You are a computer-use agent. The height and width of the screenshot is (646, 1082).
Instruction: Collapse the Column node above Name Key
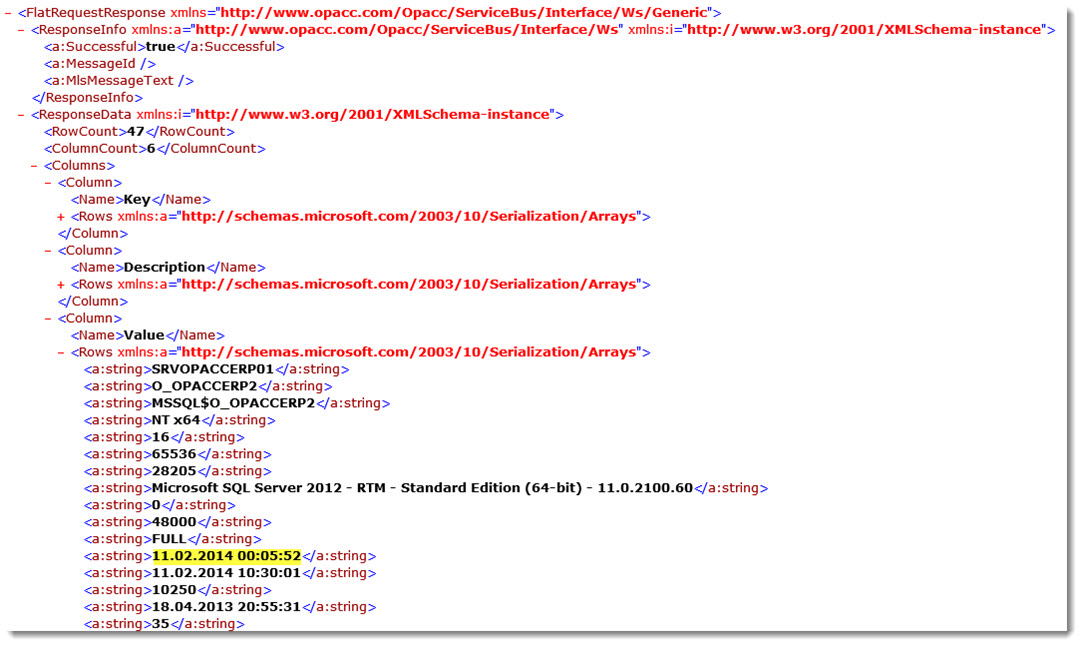point(48,182)
